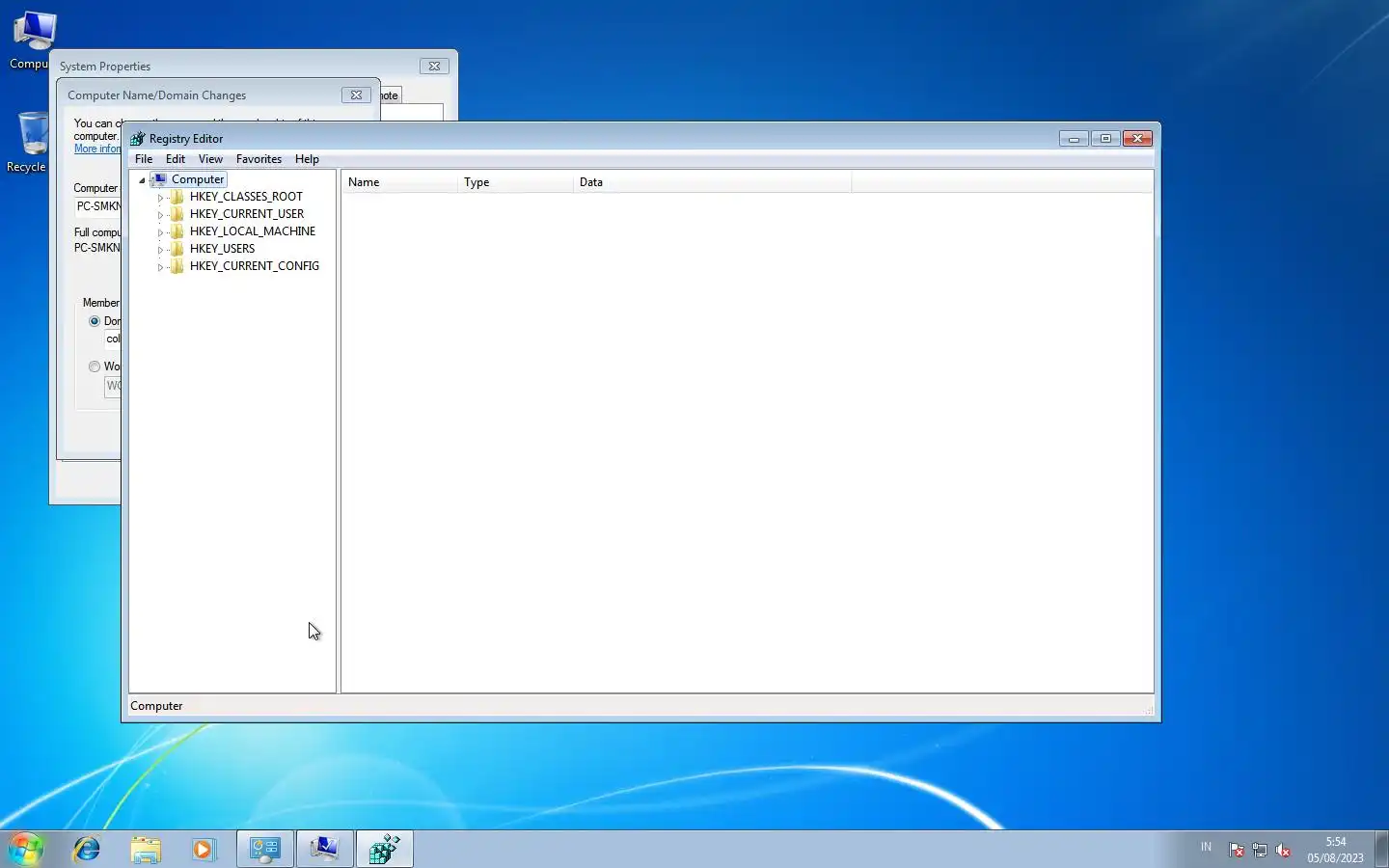Click the HKEY_CURRENT_CONFIG folder icon

point(177,266)
